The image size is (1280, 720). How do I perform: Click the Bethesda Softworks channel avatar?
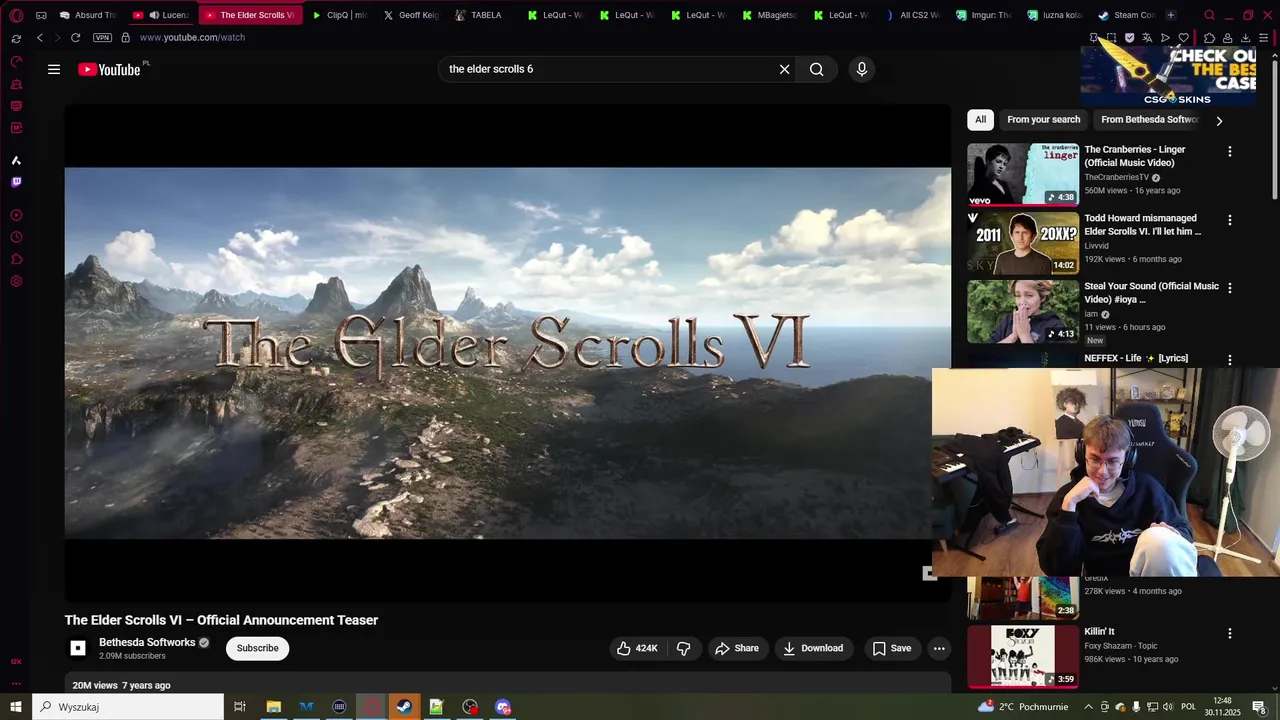[78, 648]
